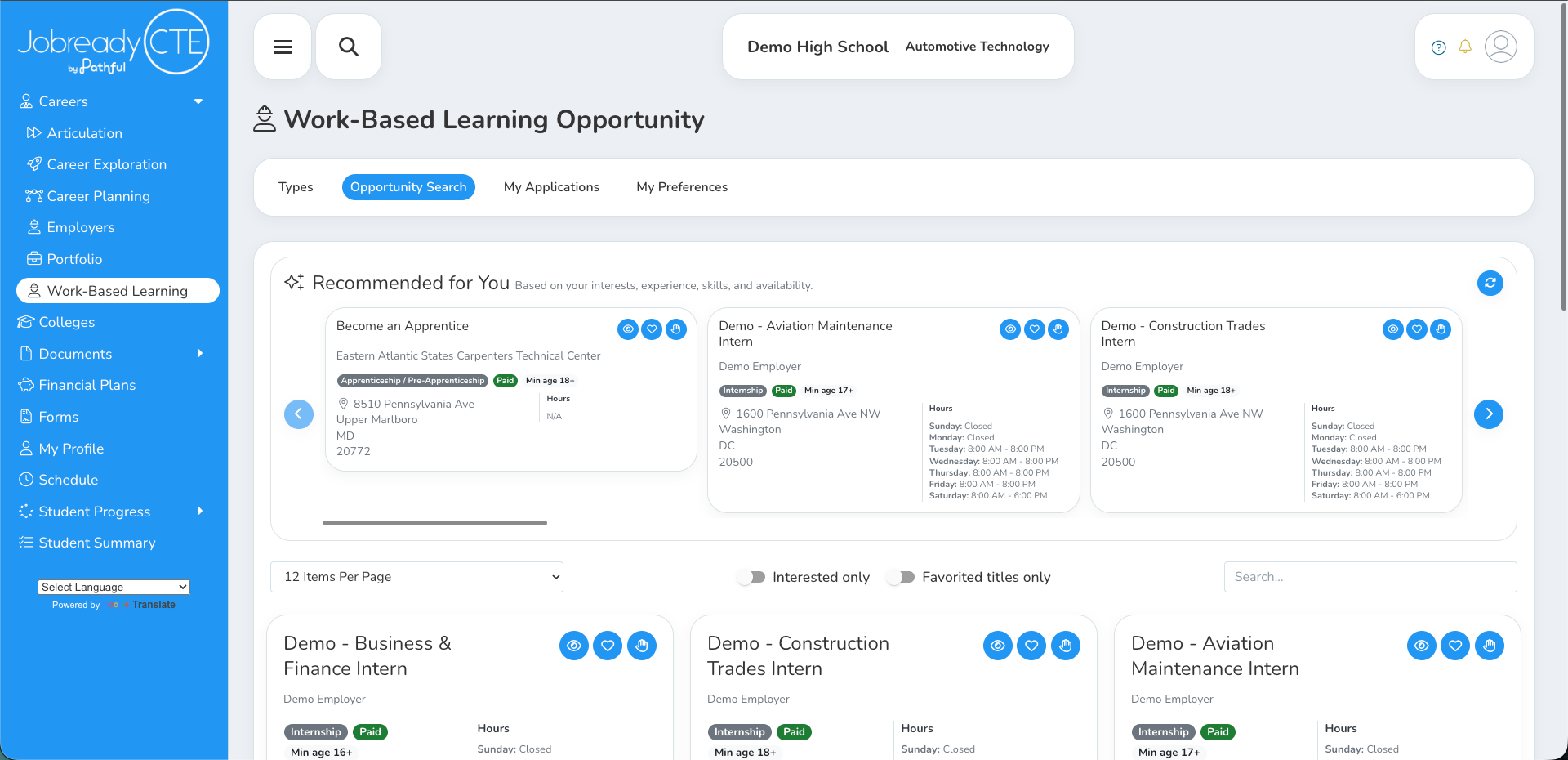Click the recommended carousel horizontal scrollbar

pos(434,523)
